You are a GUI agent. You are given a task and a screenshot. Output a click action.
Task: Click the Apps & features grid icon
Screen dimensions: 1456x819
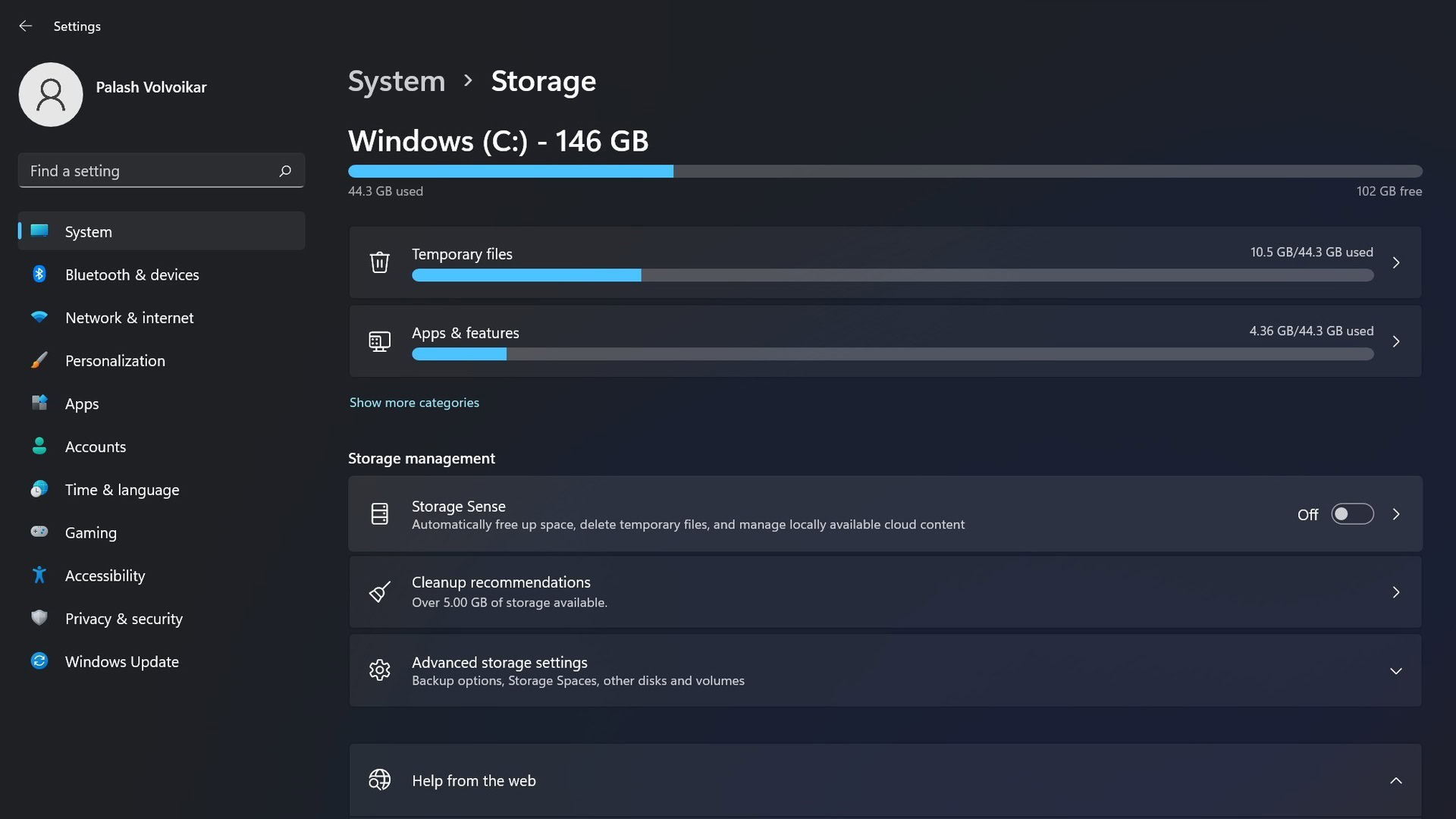pyautogui.click(x=378, y=341)
